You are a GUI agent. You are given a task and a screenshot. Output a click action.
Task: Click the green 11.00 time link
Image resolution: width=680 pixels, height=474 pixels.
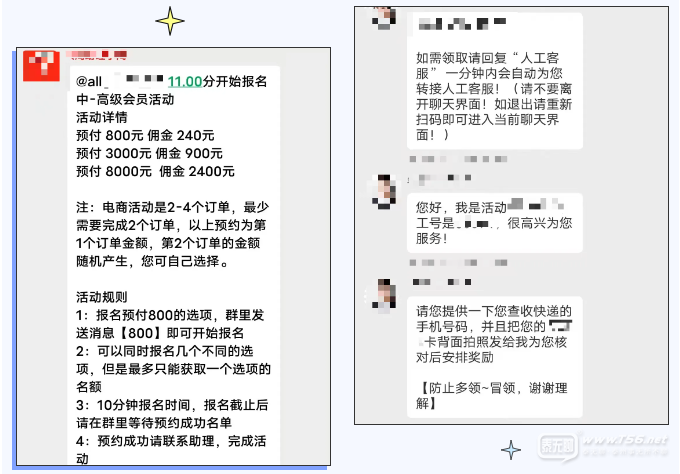pyautogui.click(x=185, y=81)
